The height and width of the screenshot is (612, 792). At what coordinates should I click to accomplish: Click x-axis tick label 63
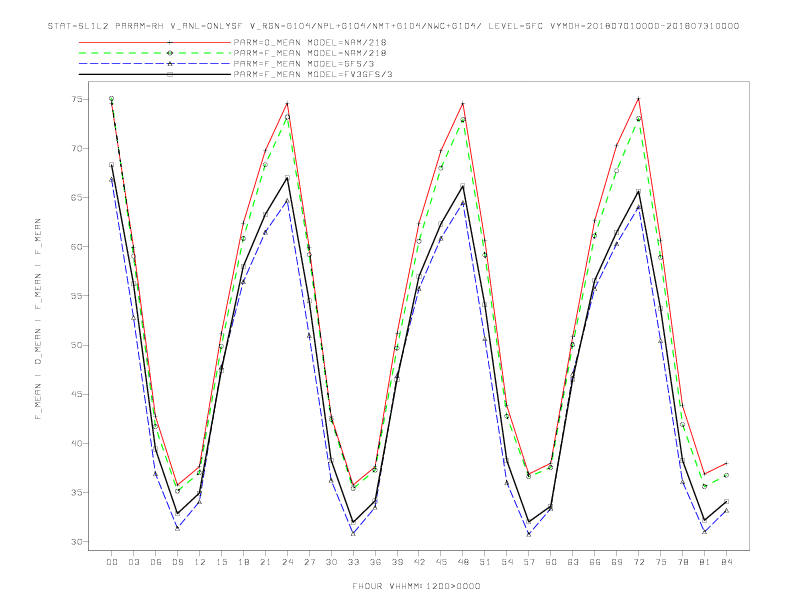573,562
